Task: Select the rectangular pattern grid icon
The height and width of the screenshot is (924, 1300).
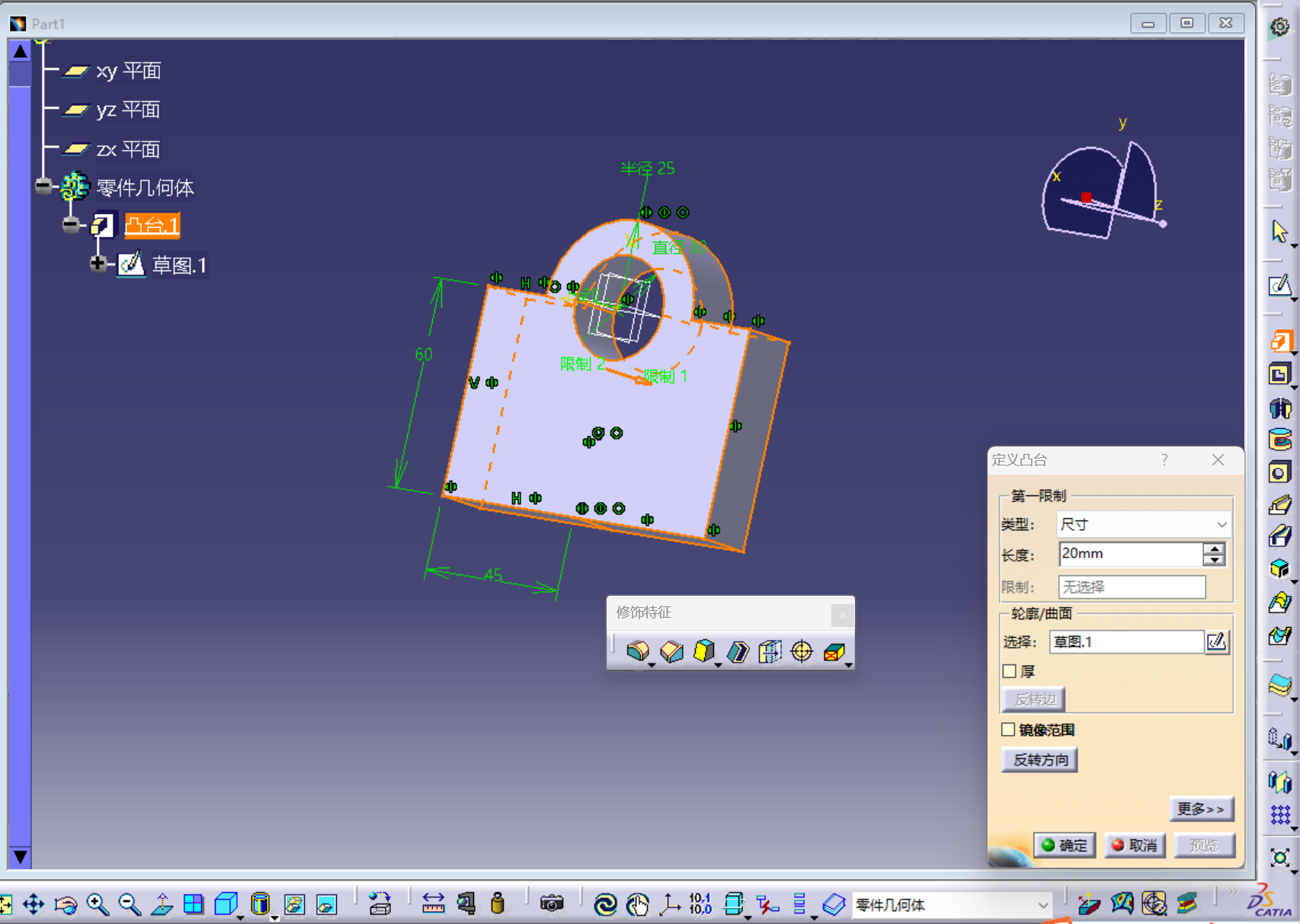Action: [1280, 815]
